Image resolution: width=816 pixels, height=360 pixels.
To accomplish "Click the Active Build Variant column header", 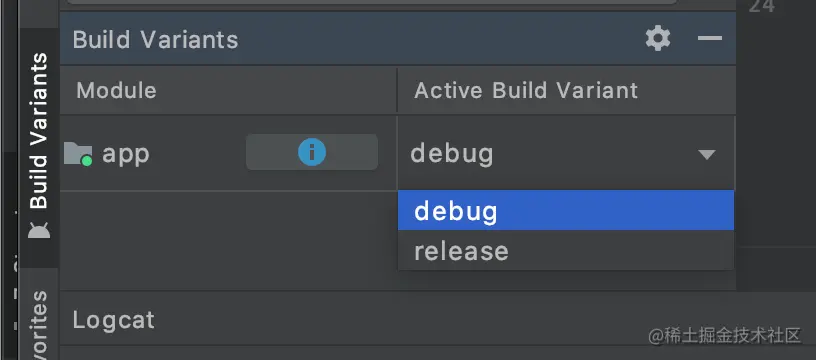I will tap(526, 91).
